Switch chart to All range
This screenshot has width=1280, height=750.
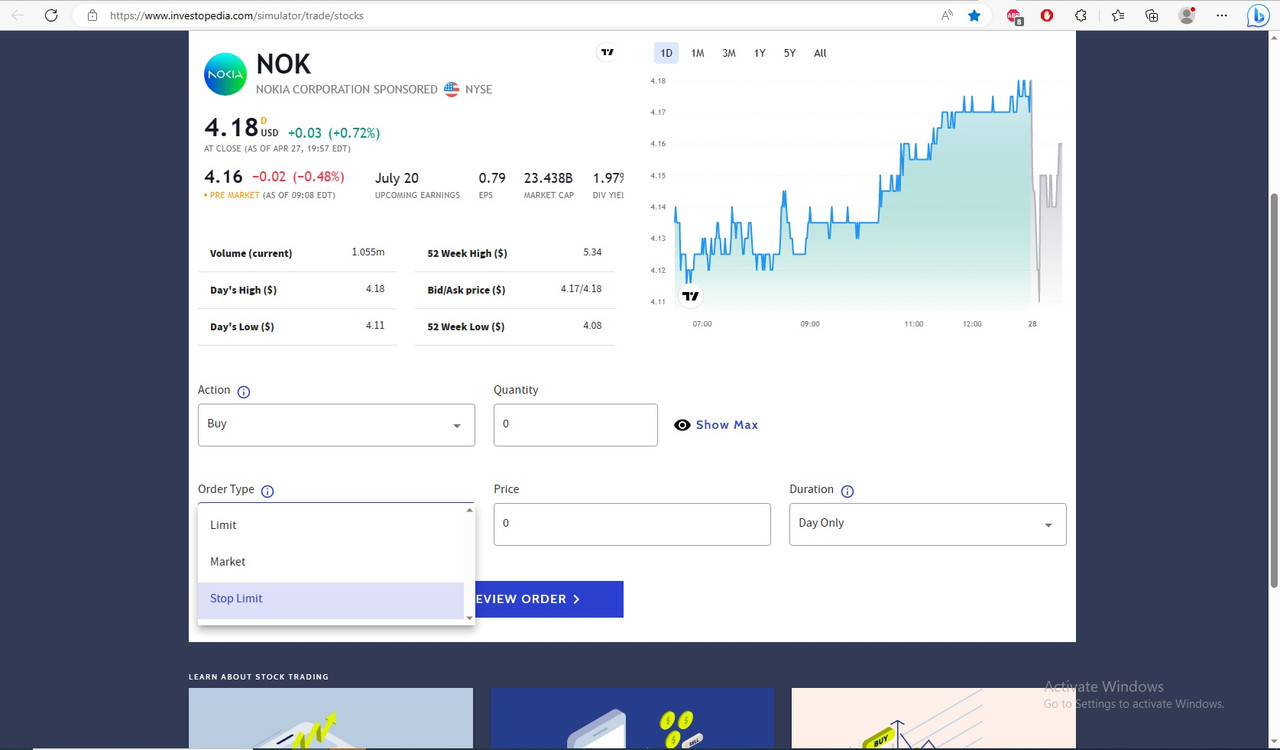(x=820, y=53)
